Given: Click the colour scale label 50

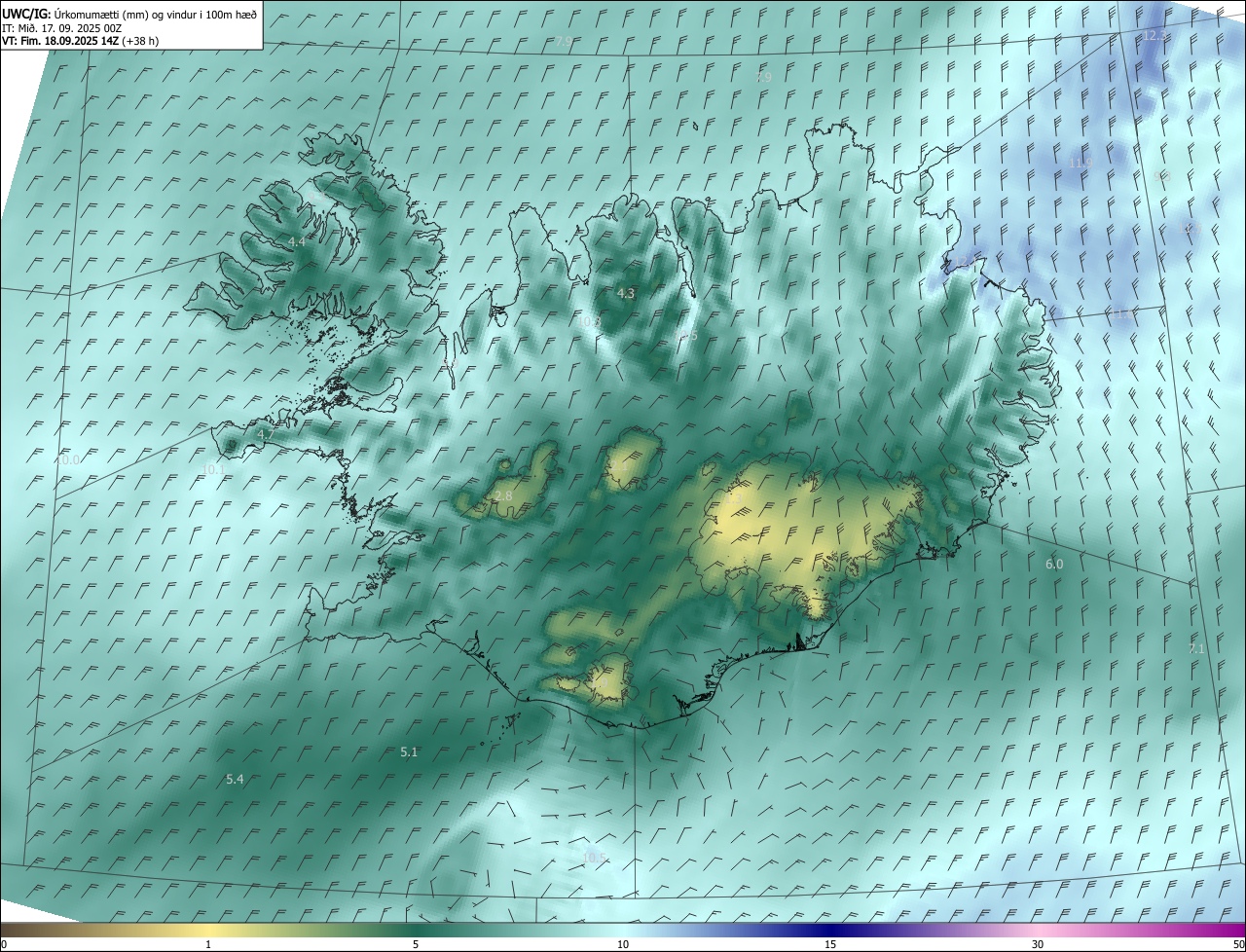Looking at the screenshot, I should (x=1237, y=944).
